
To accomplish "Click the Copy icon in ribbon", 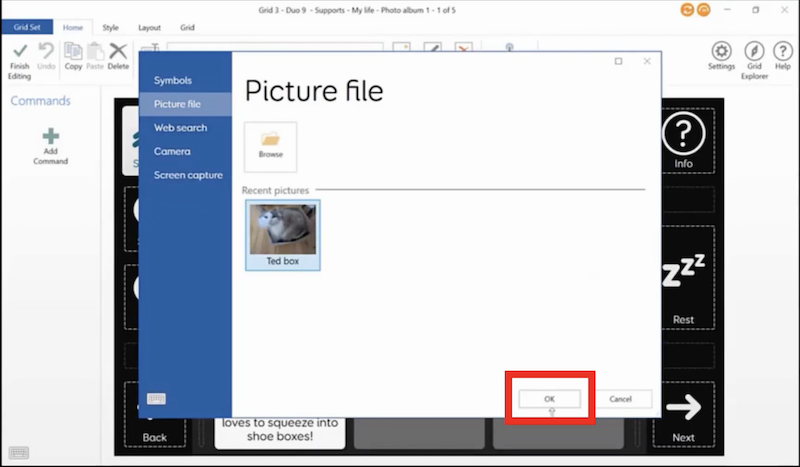I will (x=73, y=52).
